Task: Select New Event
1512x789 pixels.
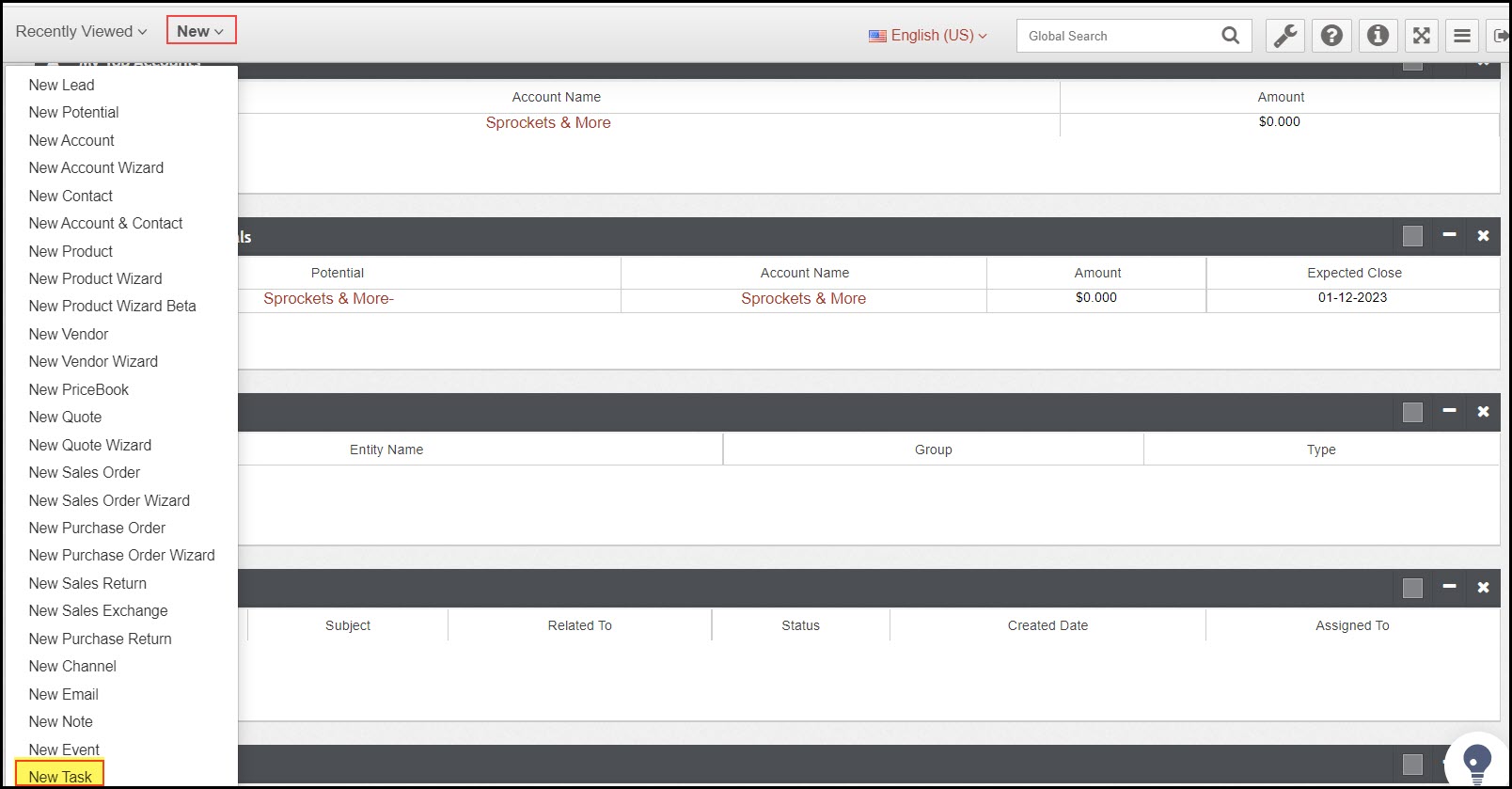Action: coord(64,750)
